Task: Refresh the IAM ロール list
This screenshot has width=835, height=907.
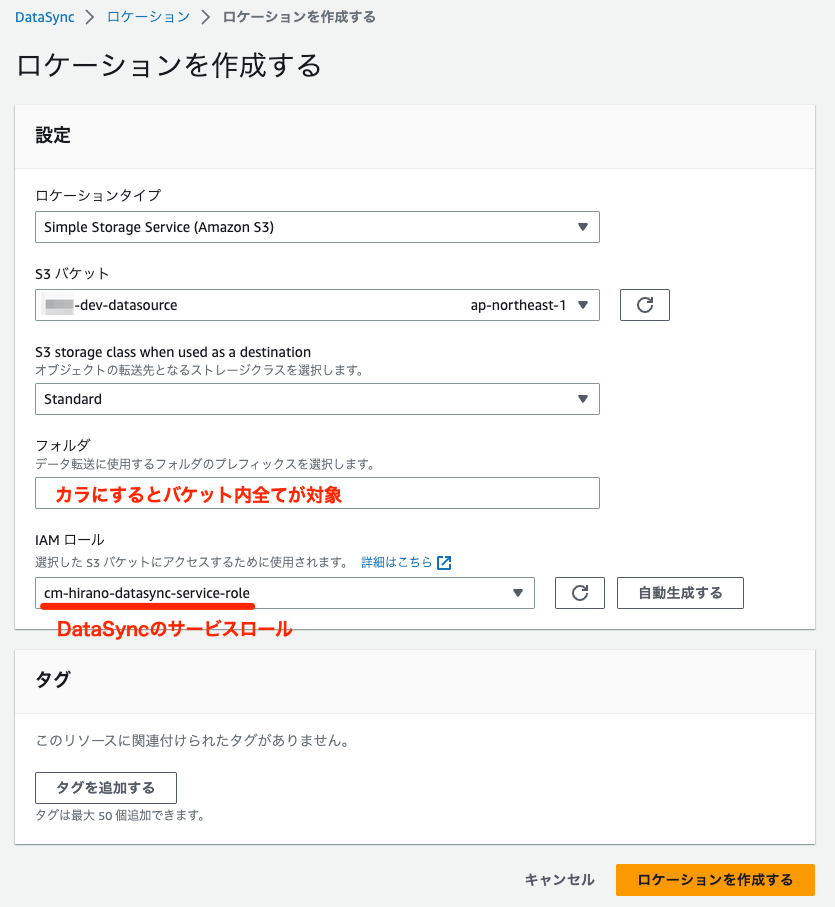Action: (579, 592)
